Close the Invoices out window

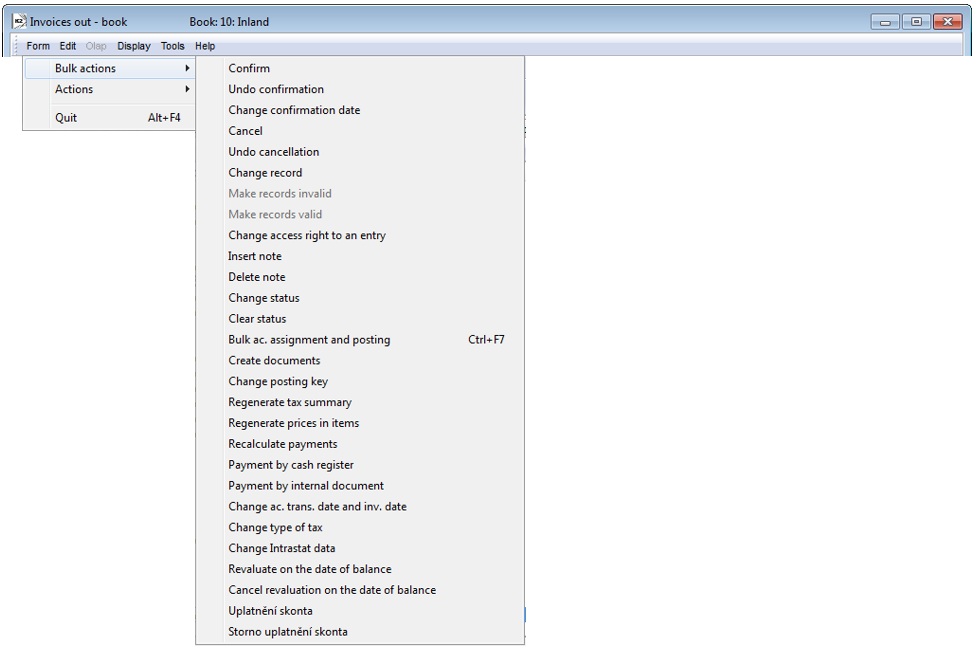pyautogui.click(x=948, y=22)
